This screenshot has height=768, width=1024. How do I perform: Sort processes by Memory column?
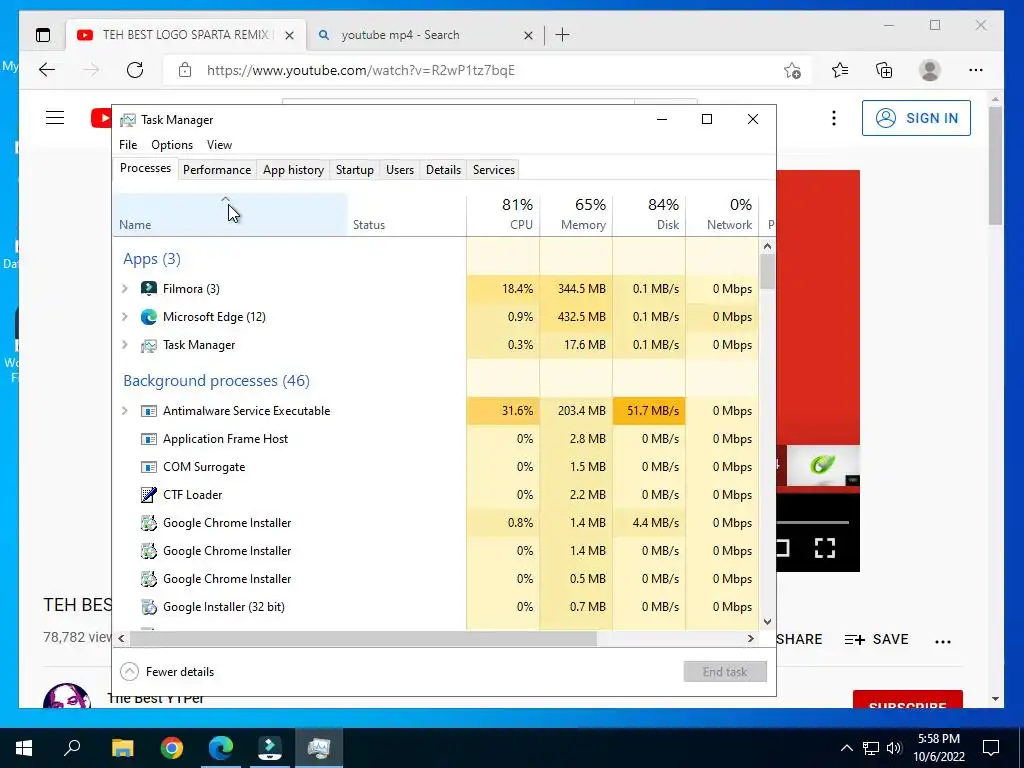pos(577,215)
